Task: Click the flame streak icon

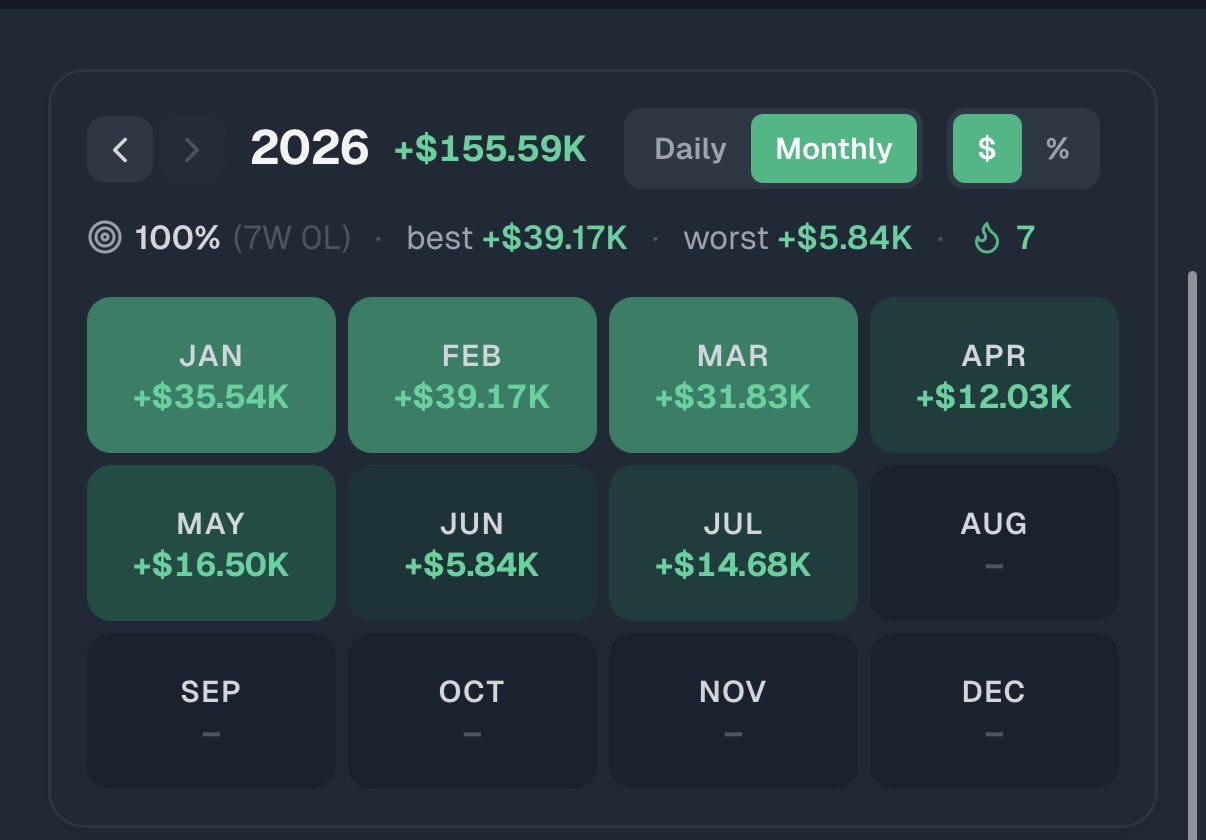Action: click(x=986, y=238)
